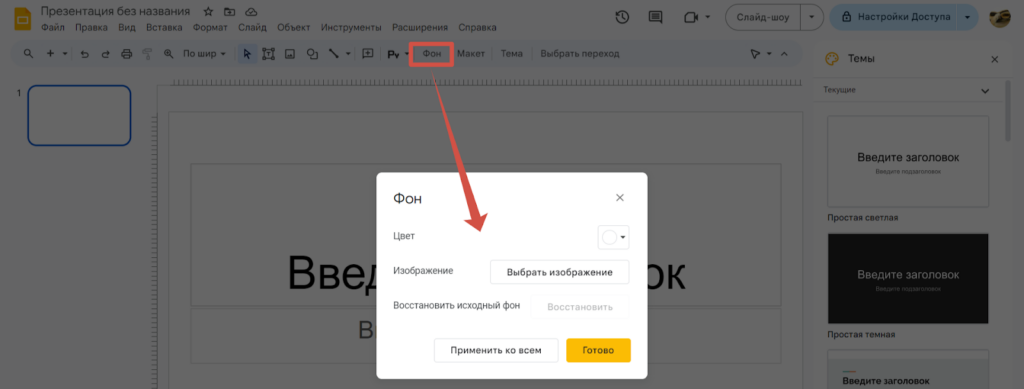Collapse toolbar with up chevron

[x=784, y=54]
